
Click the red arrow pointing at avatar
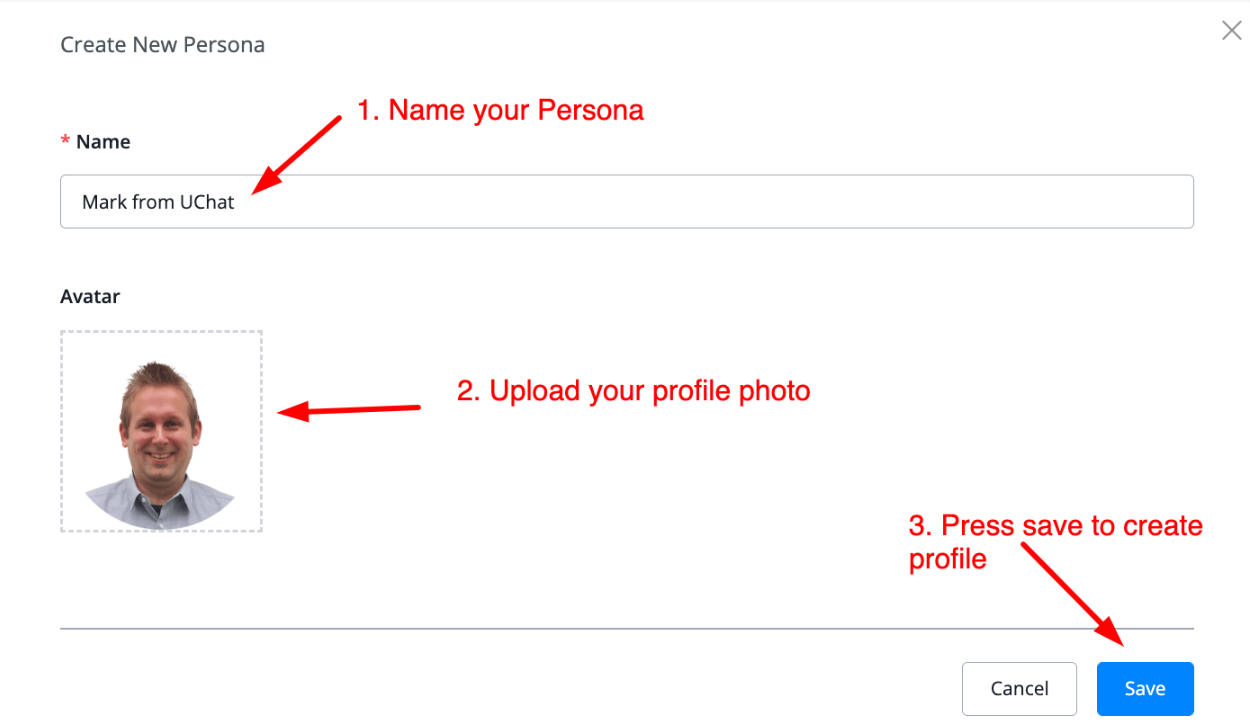click(x=350, y=409)
